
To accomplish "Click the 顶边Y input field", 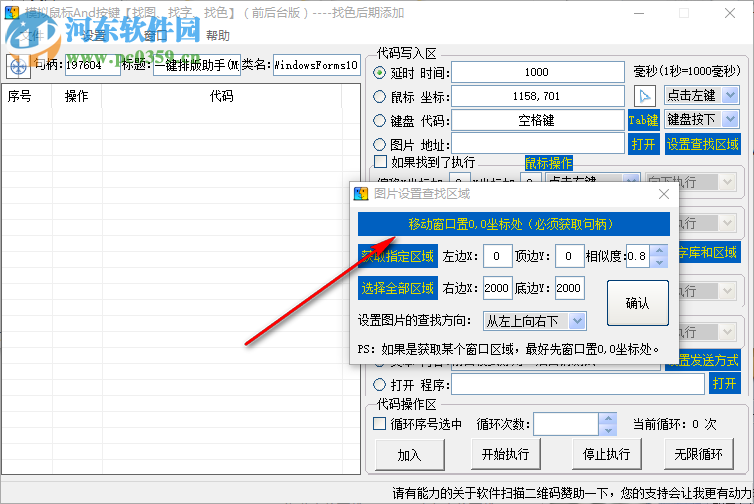I will click(x=569, y=256).
